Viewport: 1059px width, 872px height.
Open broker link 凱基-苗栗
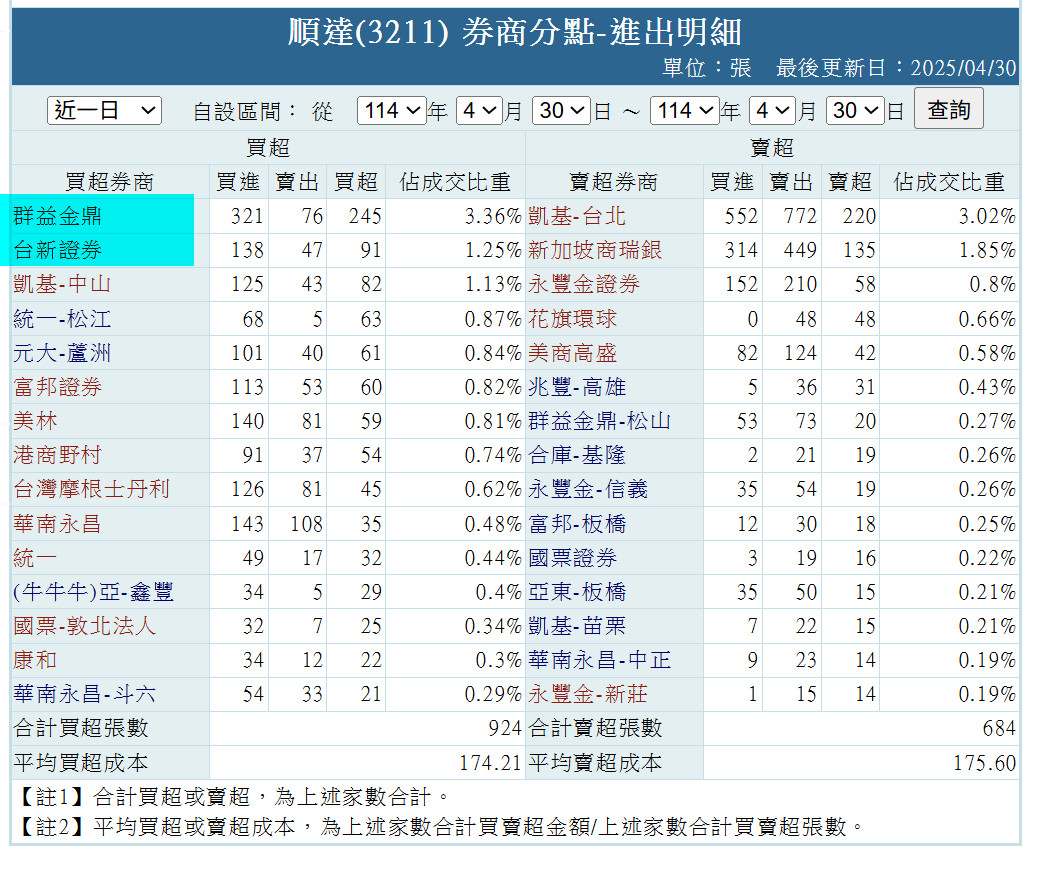point(577,625)
